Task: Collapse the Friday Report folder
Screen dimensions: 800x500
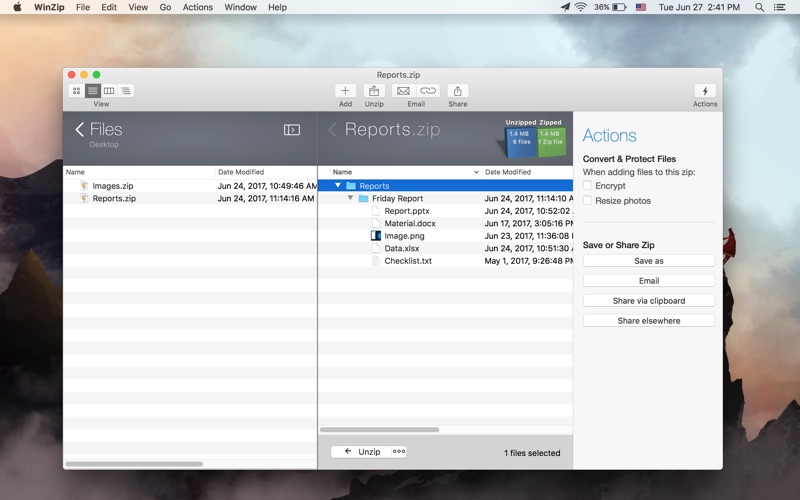Action: point(350,199)
